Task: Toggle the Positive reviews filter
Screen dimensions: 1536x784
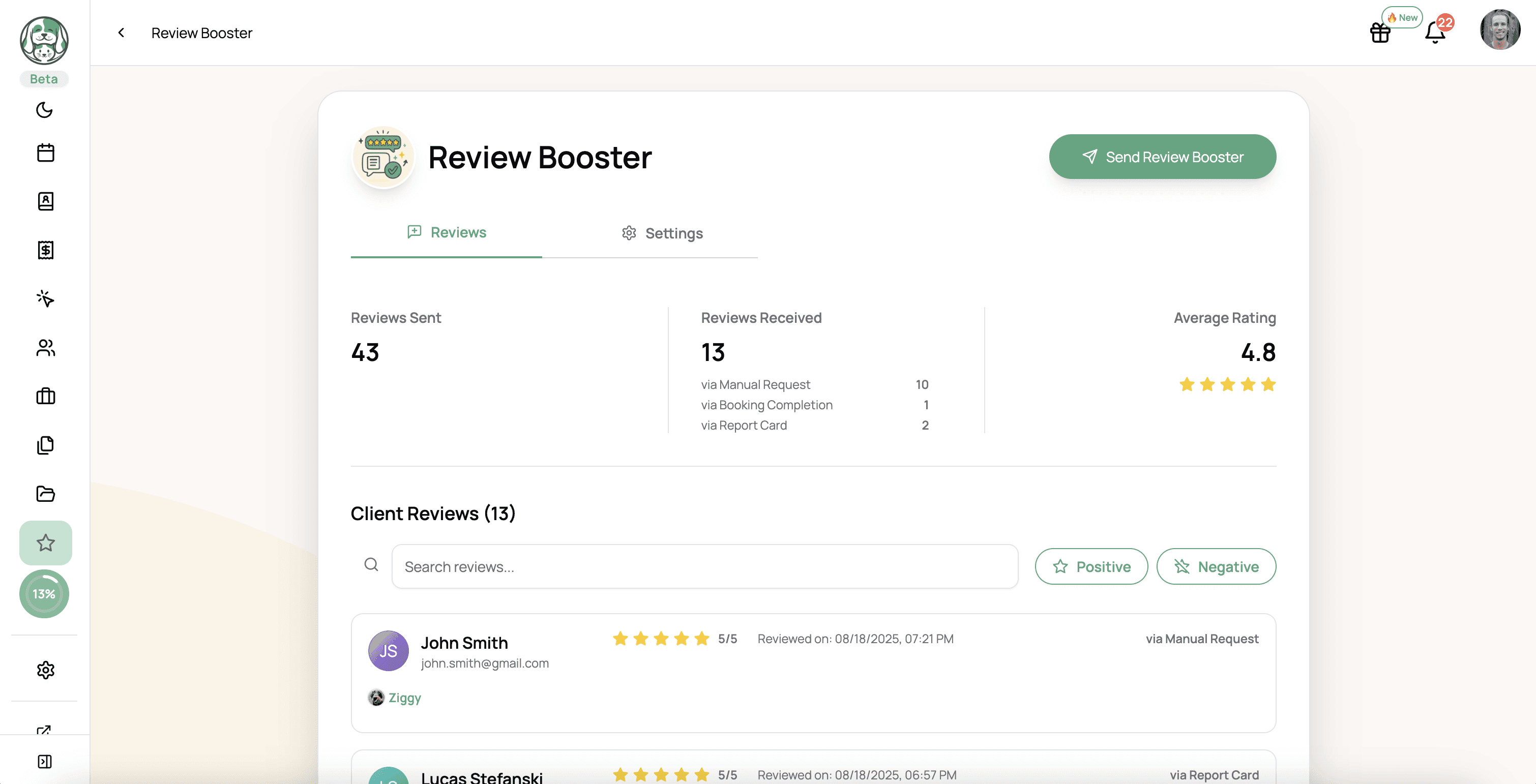Action: [1091, 566]
